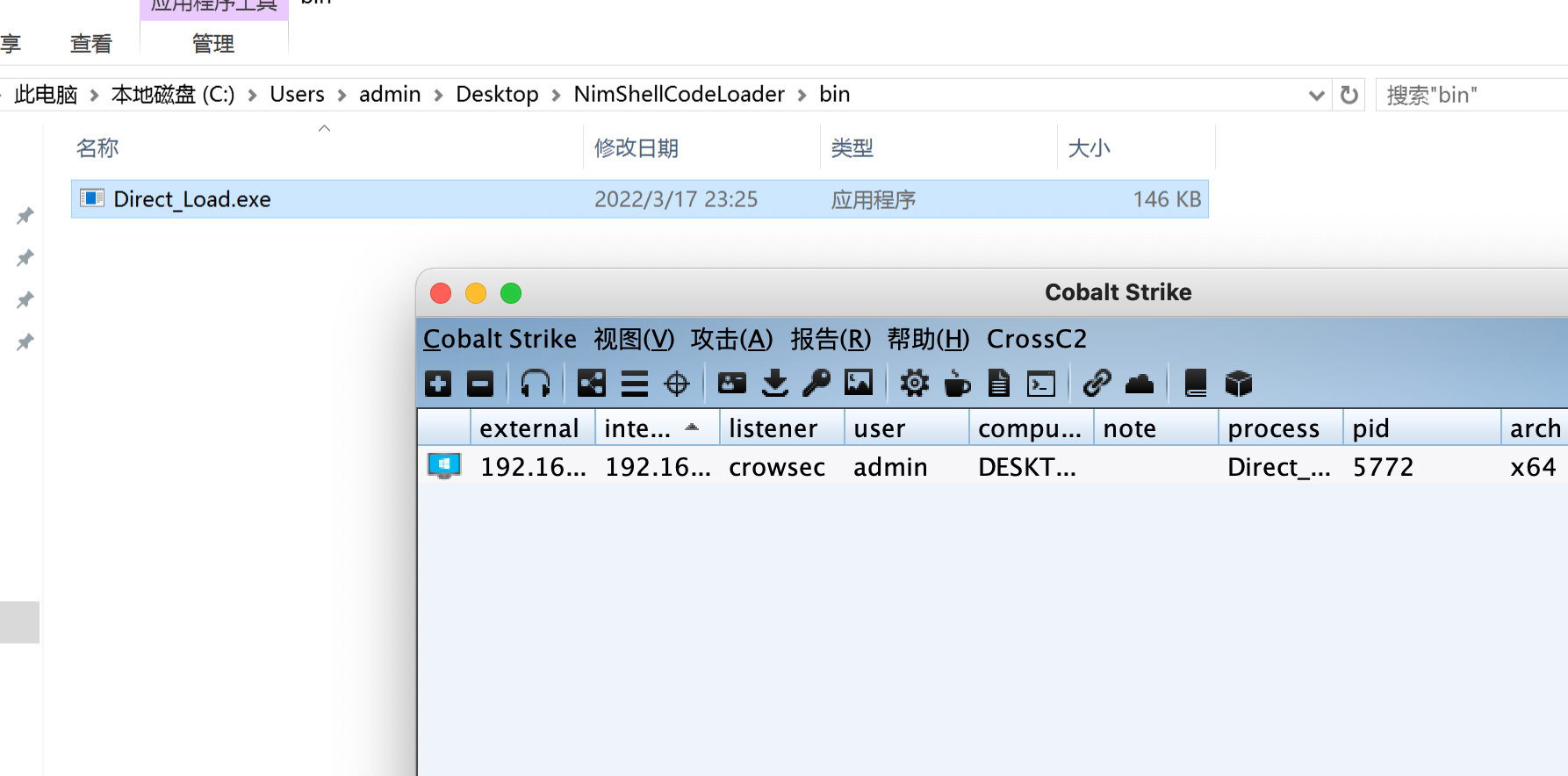This screenshot has height=776, width=1568.
Task: Open the 攻击(A) menu
Action: (x=731, y=339)
